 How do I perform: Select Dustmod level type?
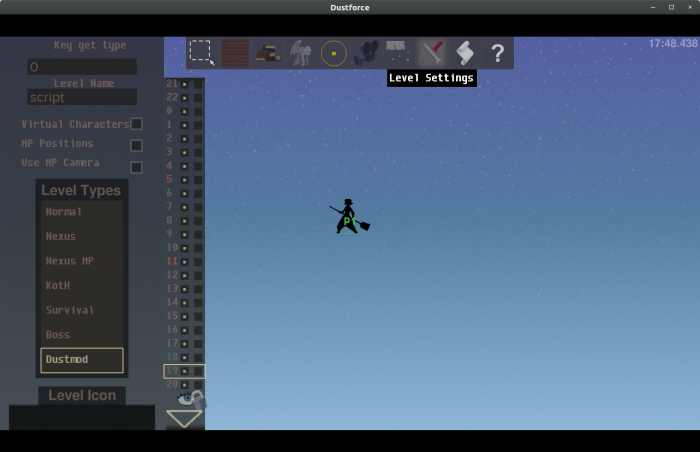coord(82,360)
